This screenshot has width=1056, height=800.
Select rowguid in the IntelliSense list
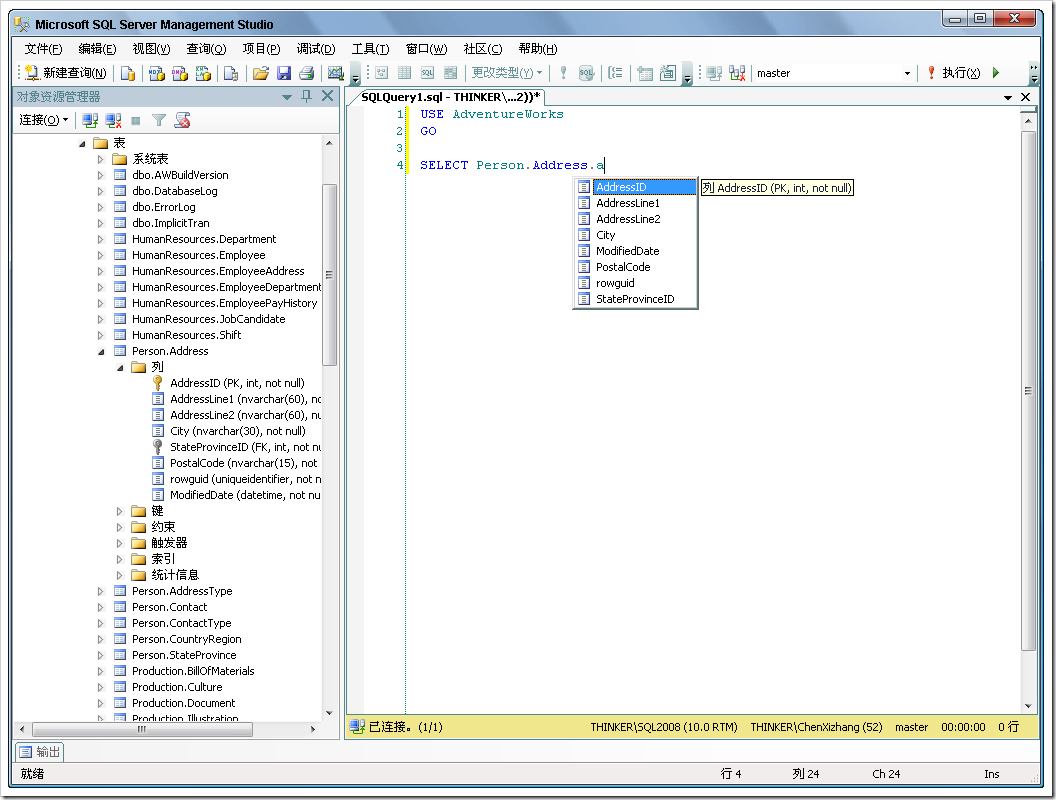coord(635,284)
